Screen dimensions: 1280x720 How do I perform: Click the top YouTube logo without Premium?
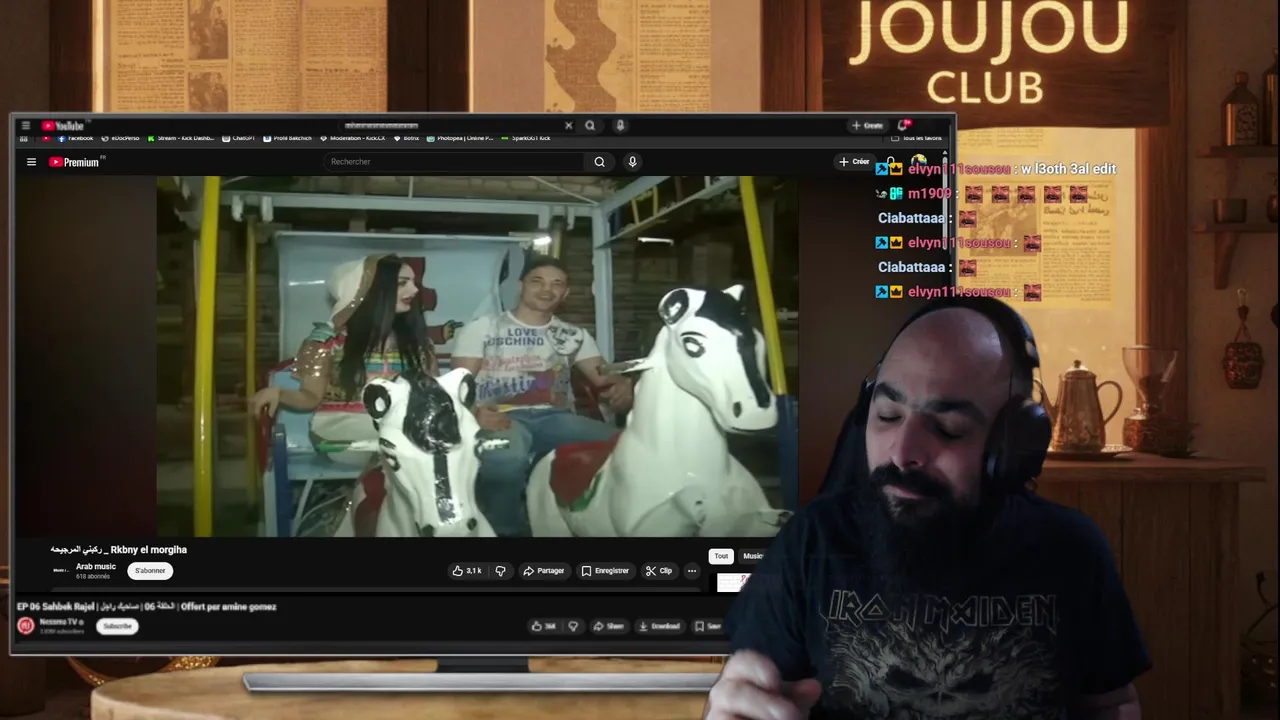click(x=63, y=126)
